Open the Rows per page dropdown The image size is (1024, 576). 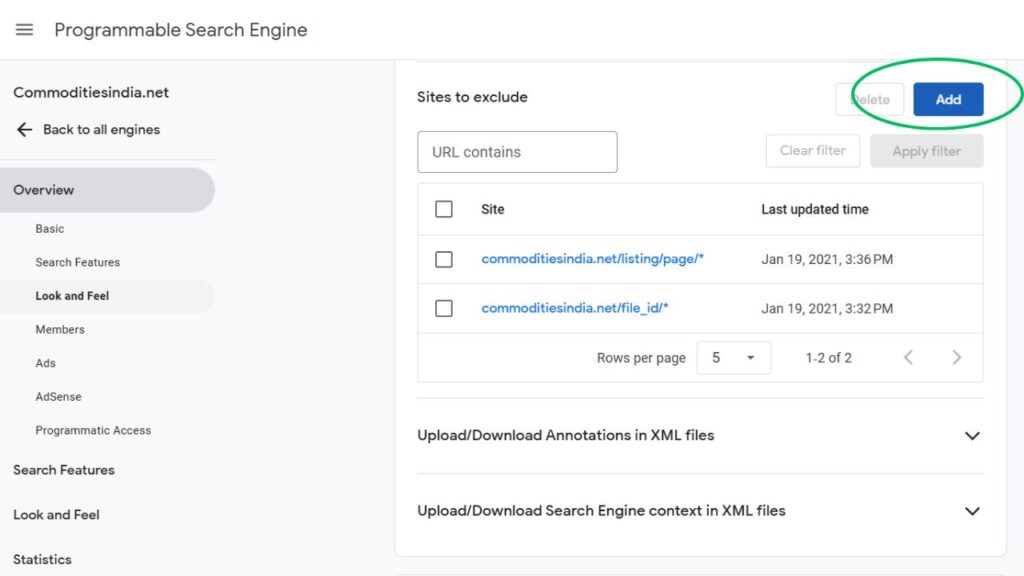733,358
